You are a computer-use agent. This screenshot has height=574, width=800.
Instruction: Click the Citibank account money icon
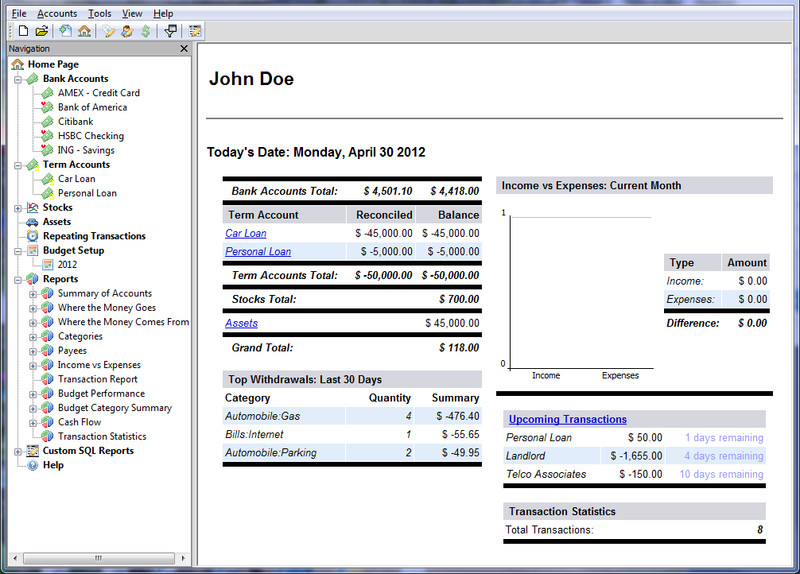click(x=47, y=121)
